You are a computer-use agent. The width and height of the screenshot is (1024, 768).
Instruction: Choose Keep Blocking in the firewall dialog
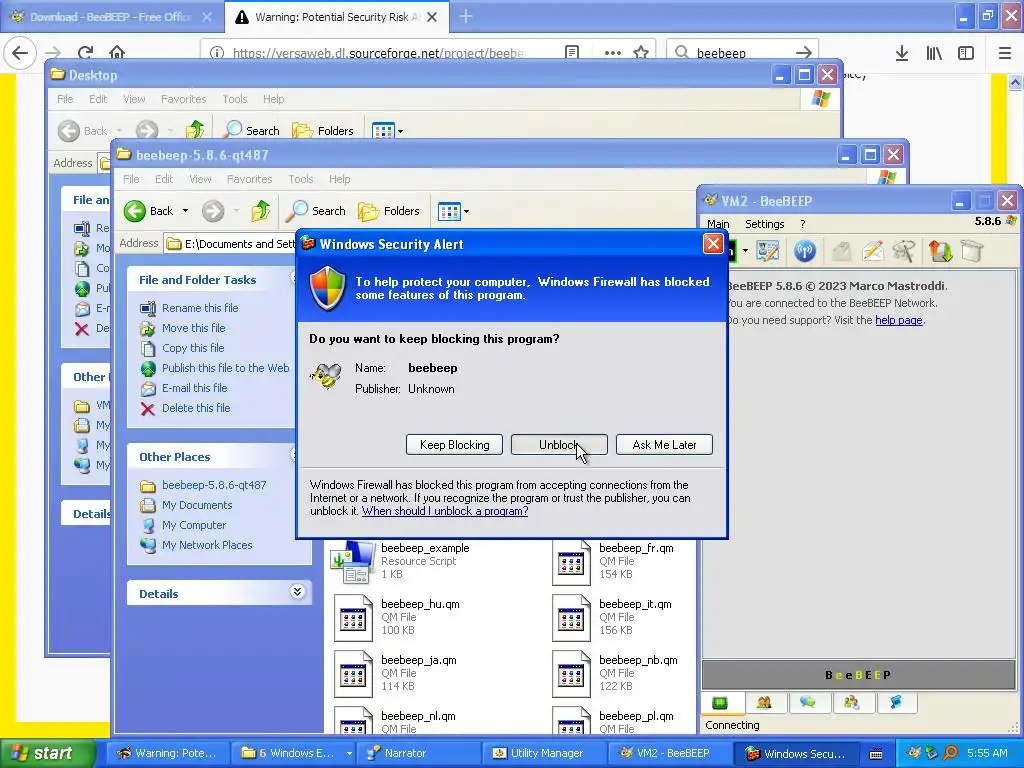[x=455, y=445]
